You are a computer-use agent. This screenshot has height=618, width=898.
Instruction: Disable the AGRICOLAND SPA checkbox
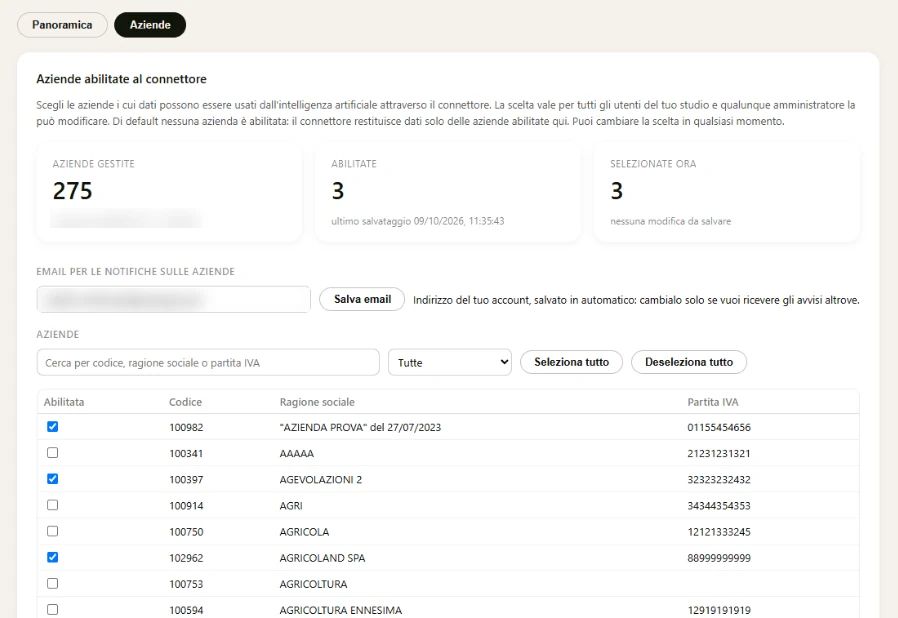53,557
